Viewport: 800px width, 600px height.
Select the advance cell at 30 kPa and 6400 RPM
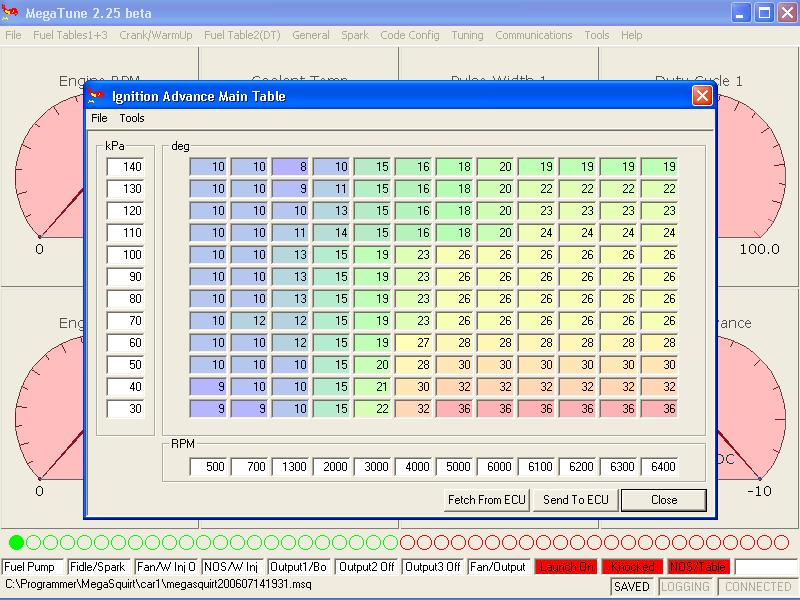[659, 409]
